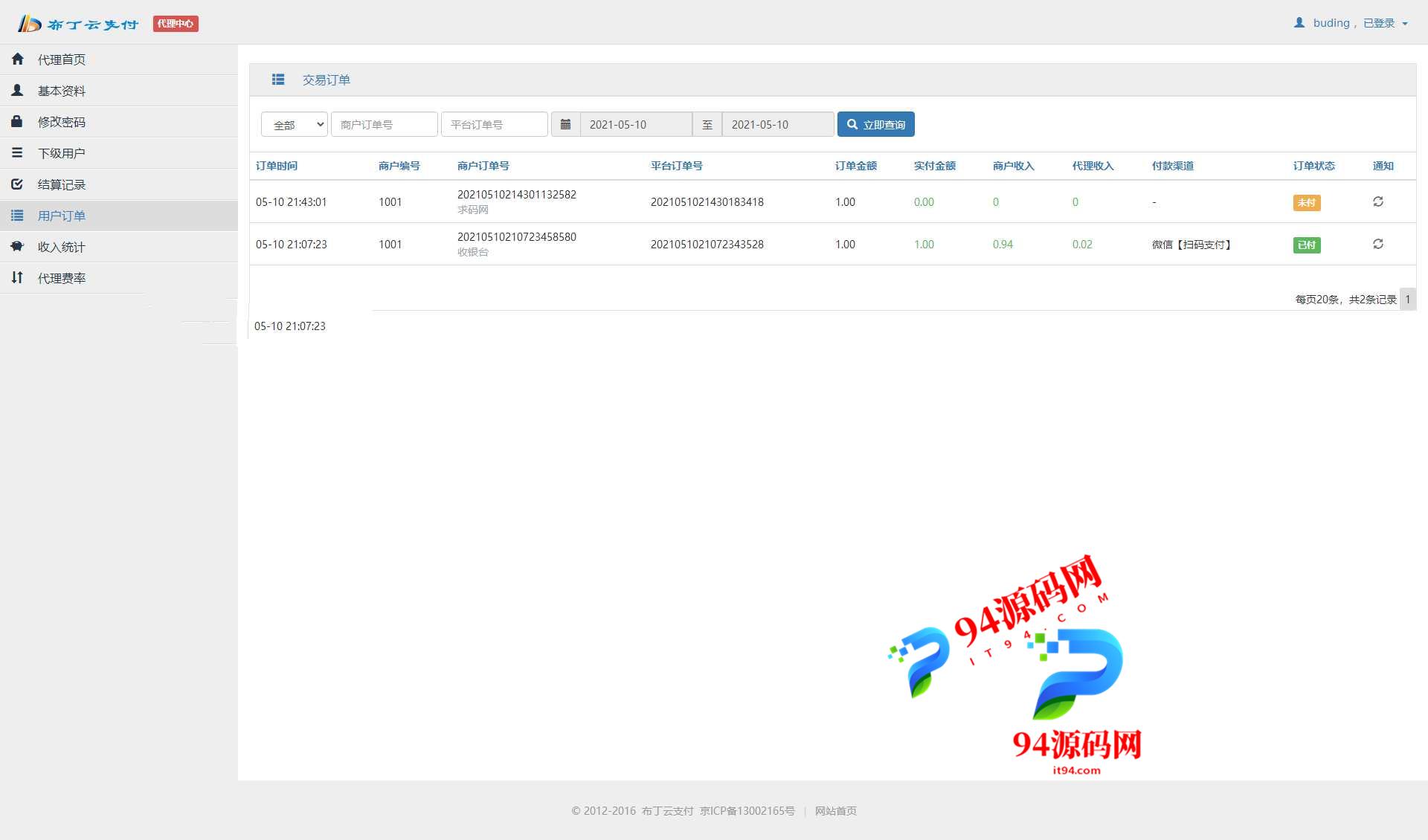Click the 布丁云支付 logo

78,24
